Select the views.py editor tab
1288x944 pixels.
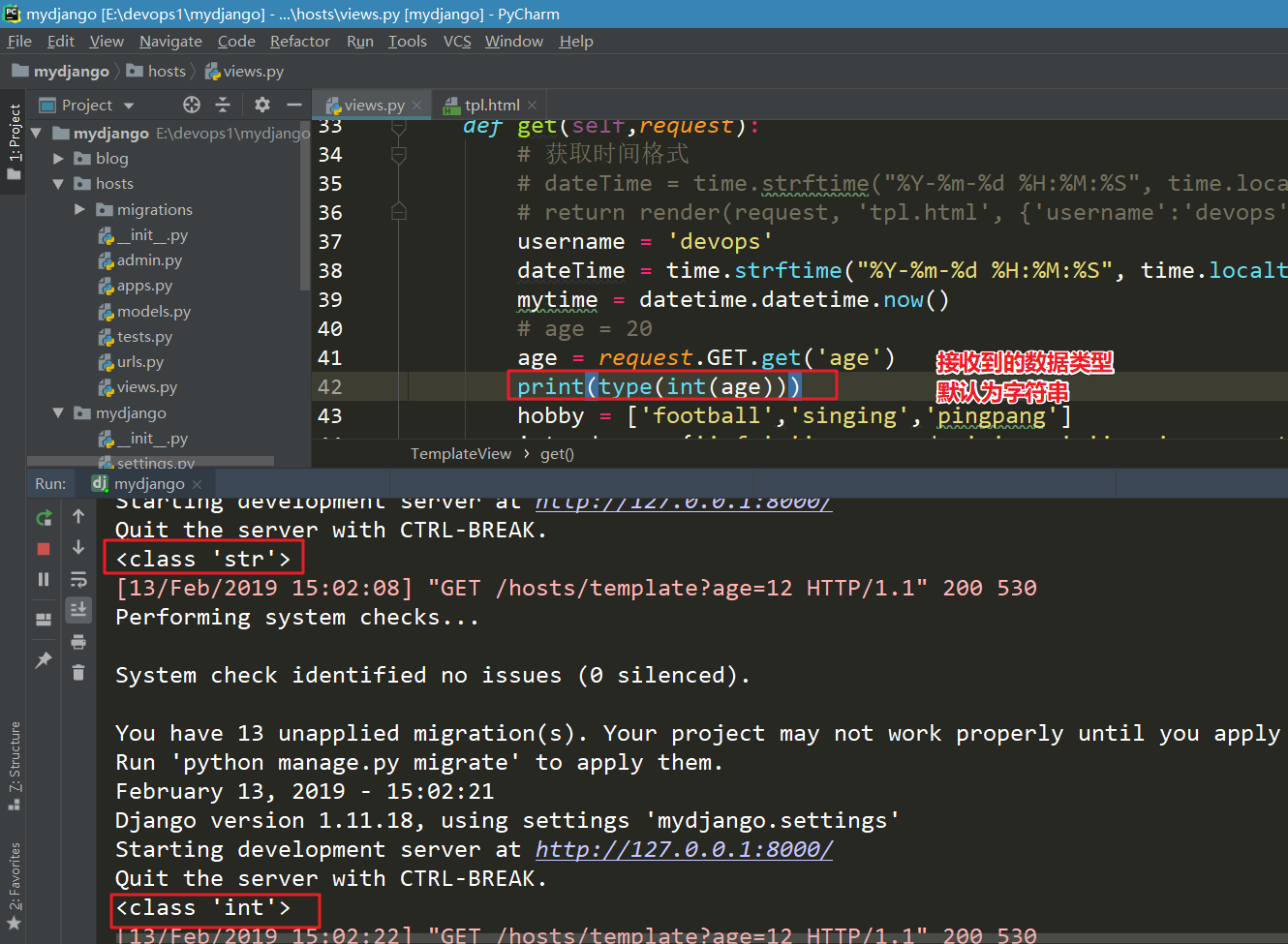click(x=374, y=105)
